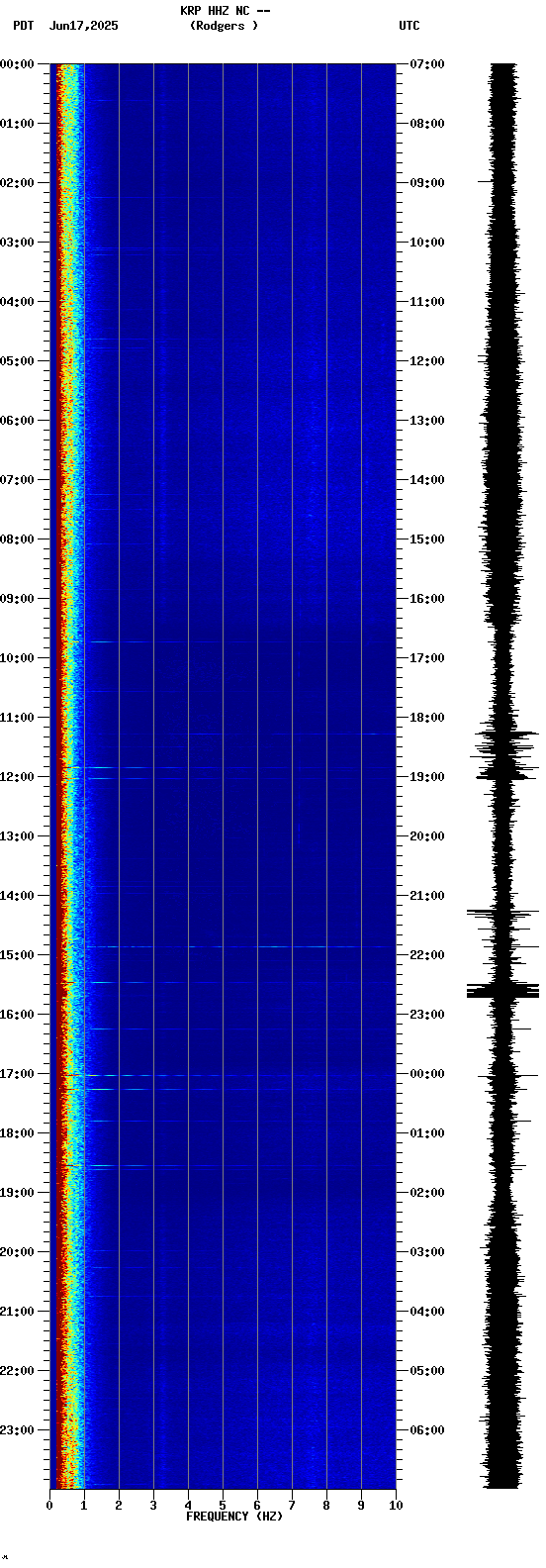The height and width of the screenshot is (1568, 546).
Task: Click the 13:00 UTC time label
Action: [x=427, y=421]
